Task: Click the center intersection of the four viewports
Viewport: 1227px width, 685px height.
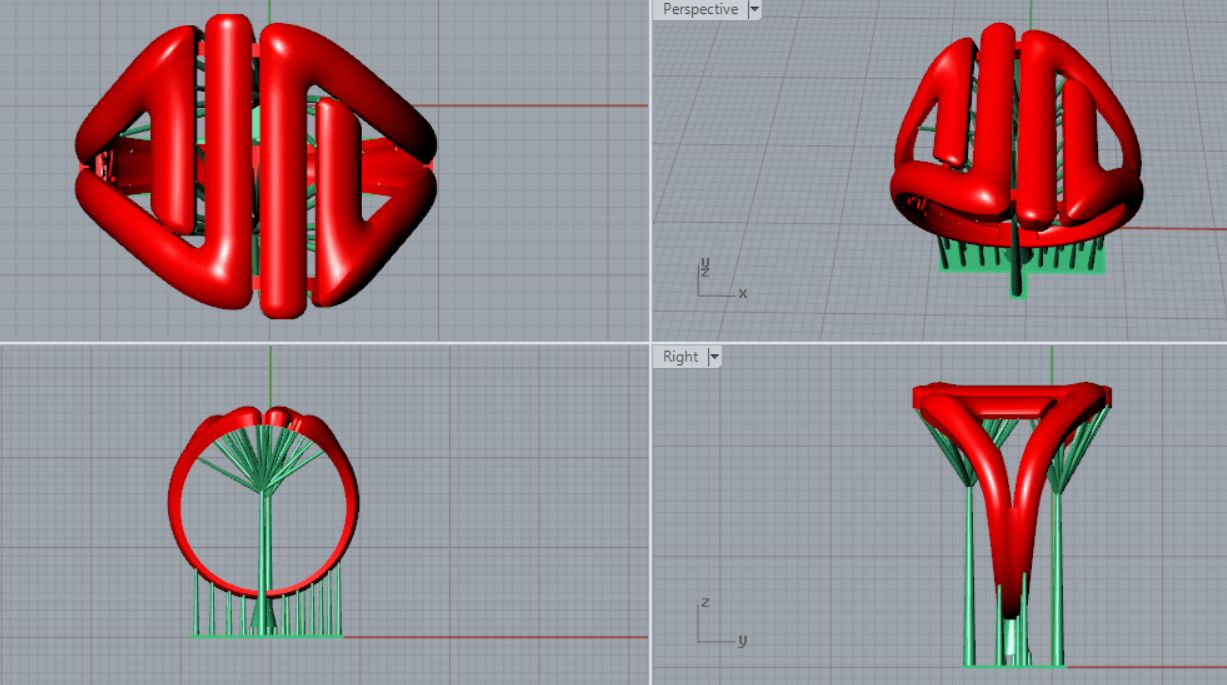Action: [x=650, y=343]
